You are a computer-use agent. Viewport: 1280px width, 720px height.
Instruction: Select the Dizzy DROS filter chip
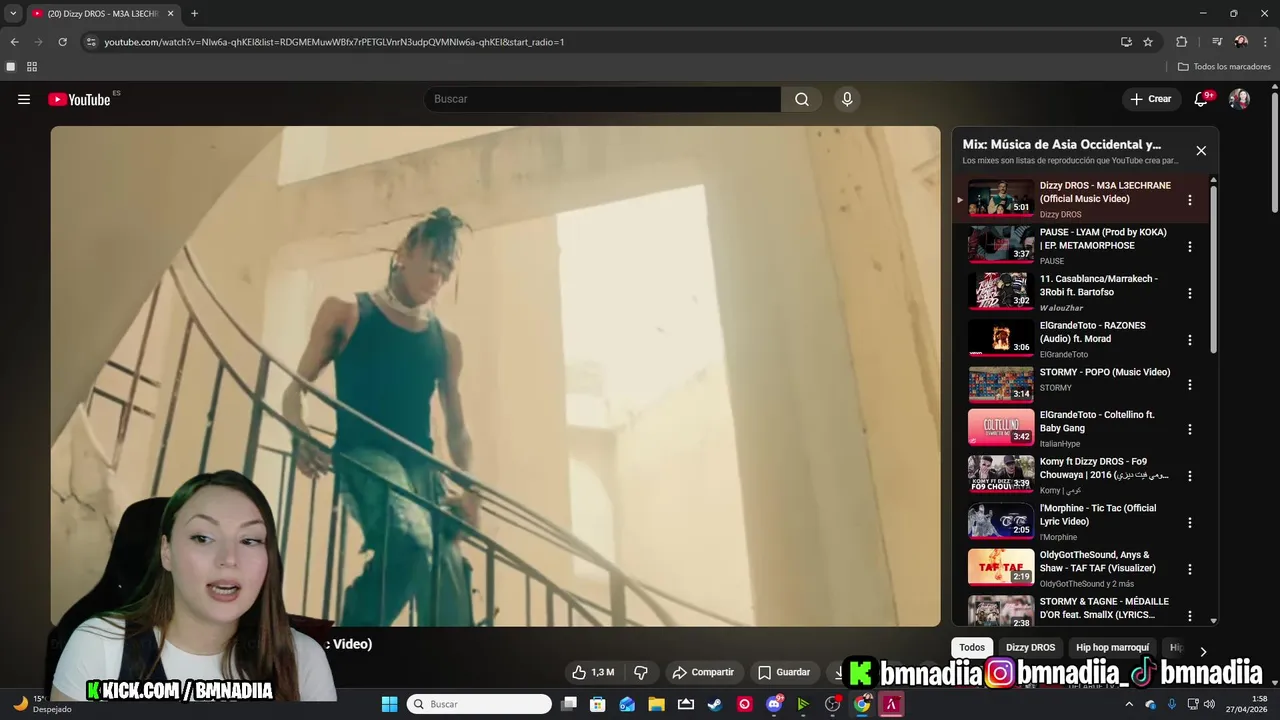pyautogui.click(x=1030, y=647)
